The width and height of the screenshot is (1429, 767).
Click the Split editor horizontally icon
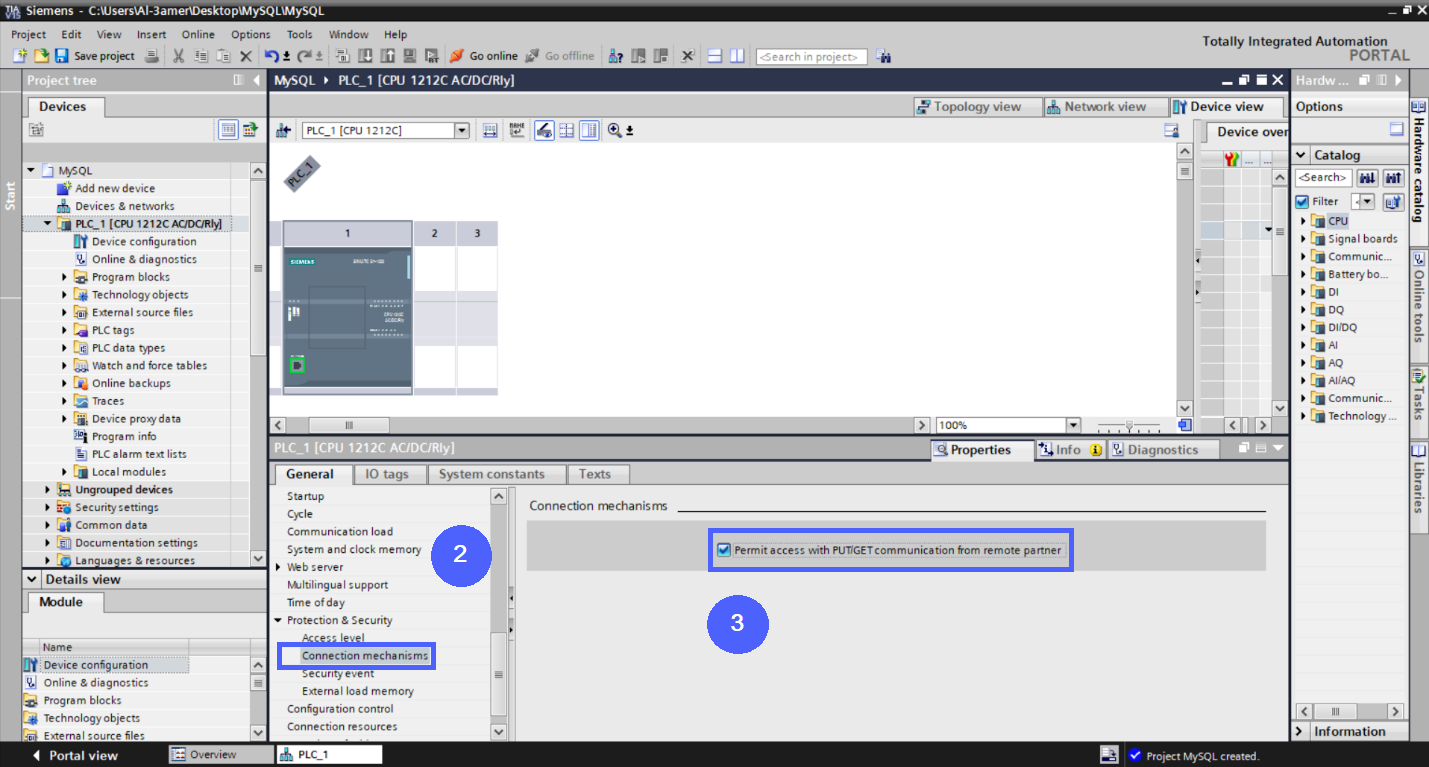(x=715, y=56)
